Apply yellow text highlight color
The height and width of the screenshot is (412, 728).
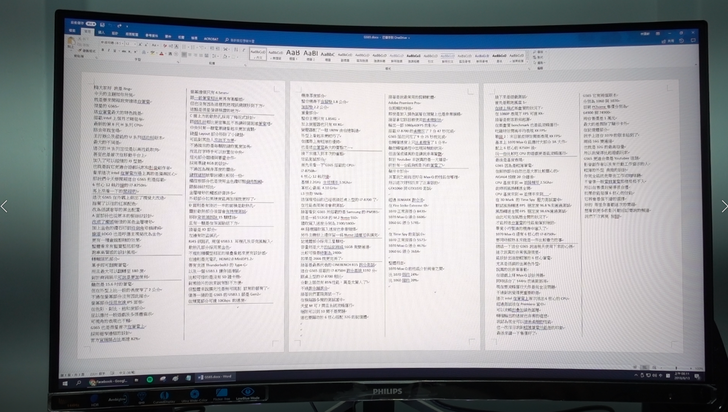153,53
